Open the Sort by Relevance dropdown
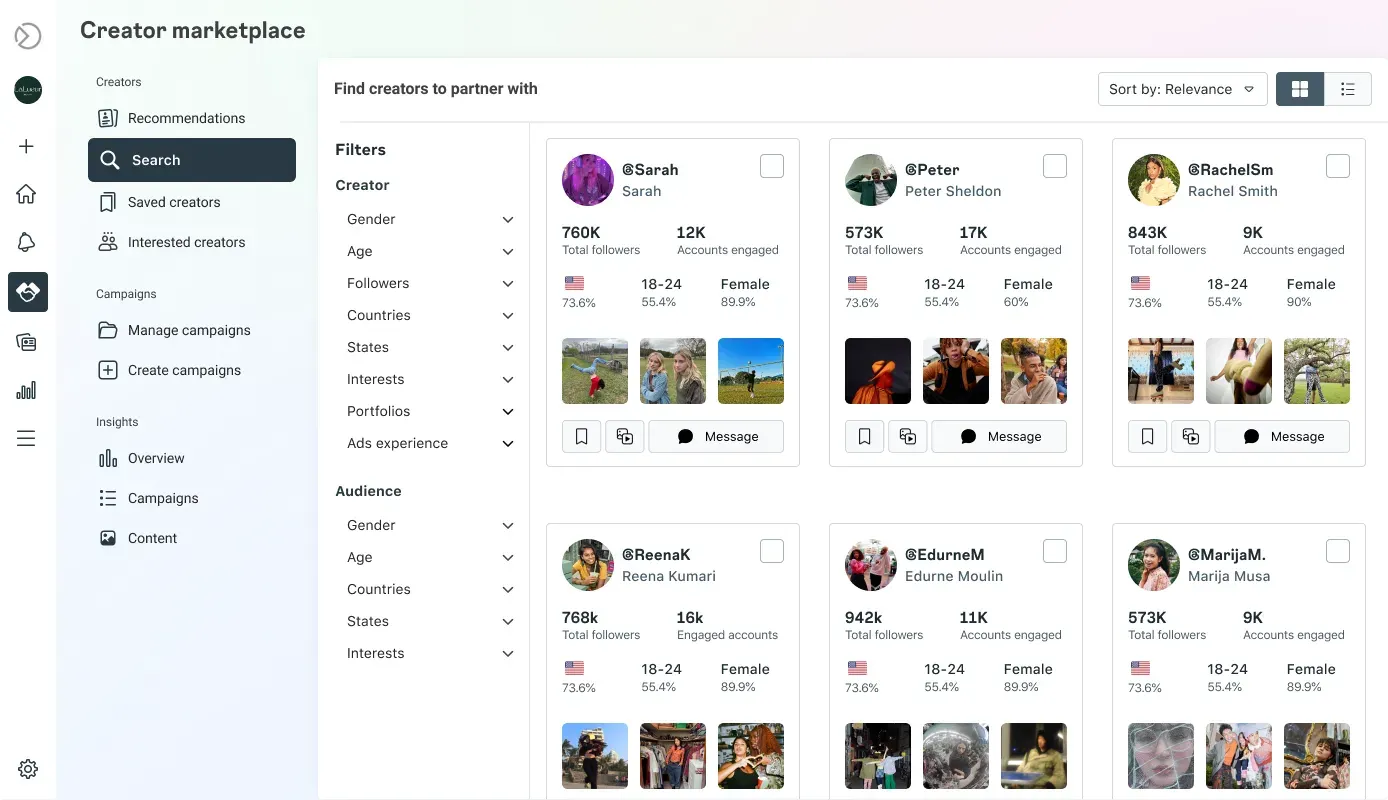1388x800 pixels. (1181, 89)
